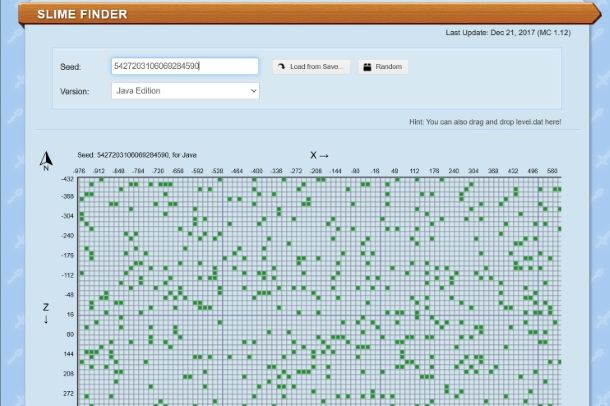Click the north compass arrow icon

click(x=46, y=161)
